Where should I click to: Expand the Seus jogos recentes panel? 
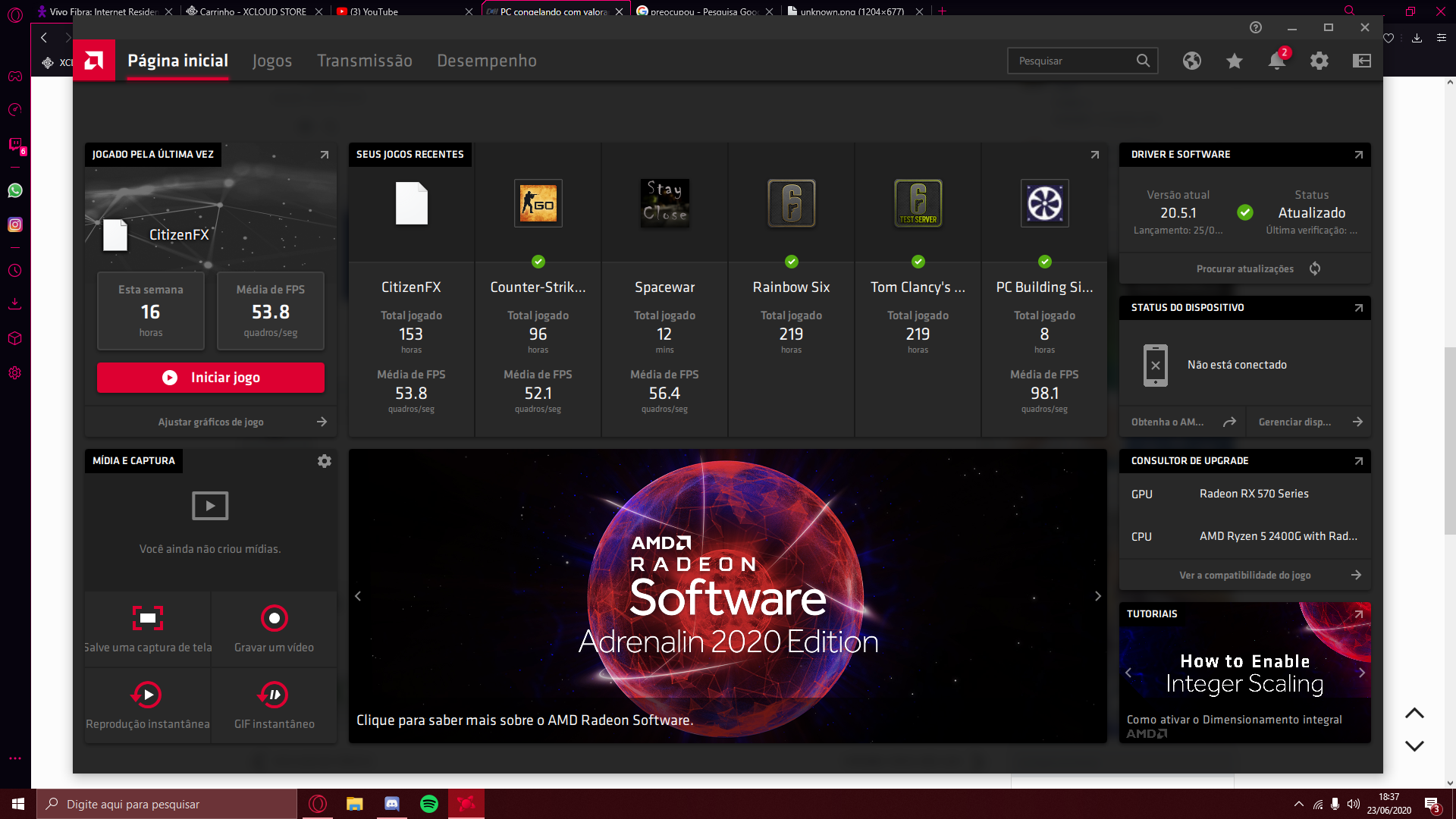pos(1095,155)
